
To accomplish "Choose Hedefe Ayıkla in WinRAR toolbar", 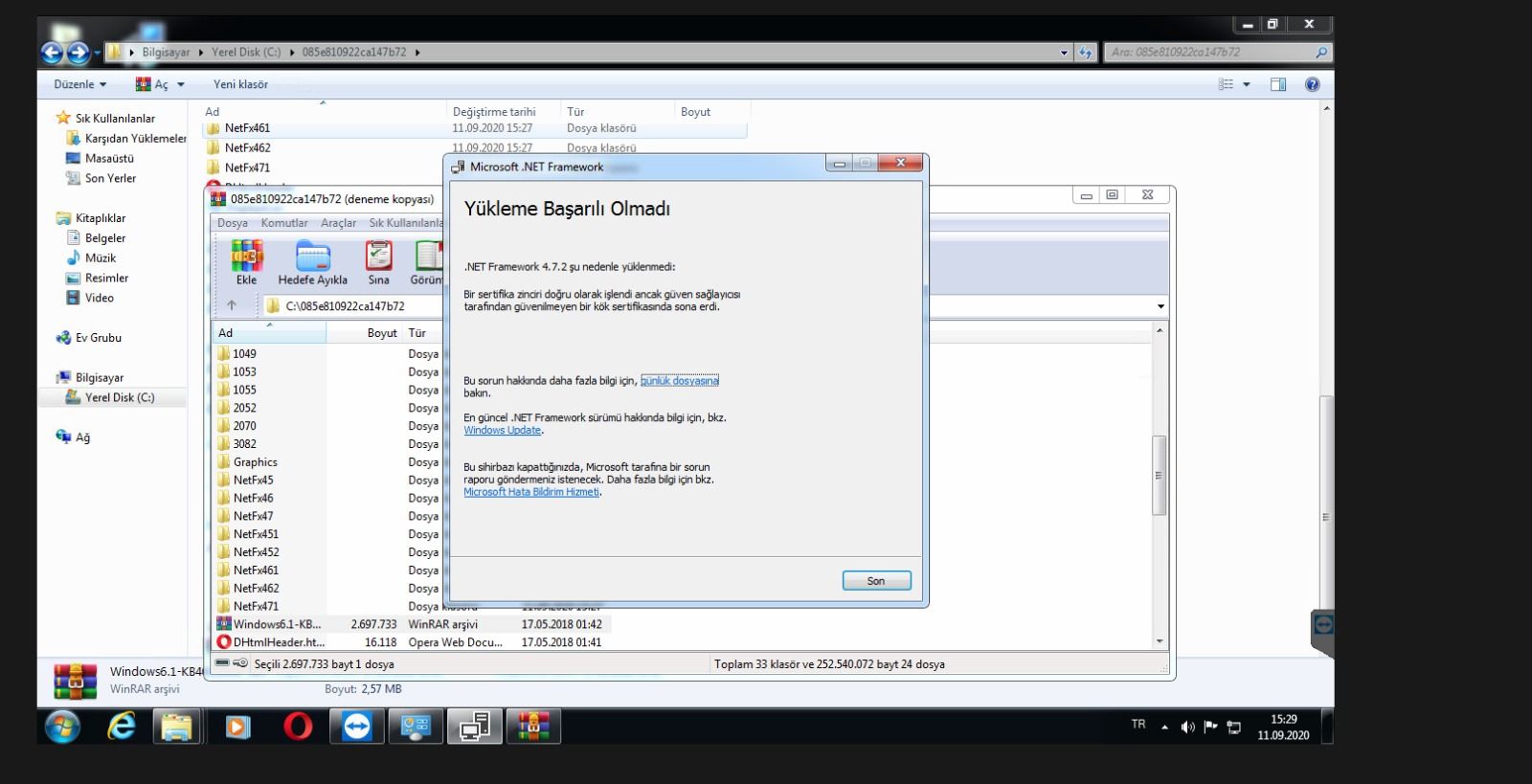I will click(312, 262).
